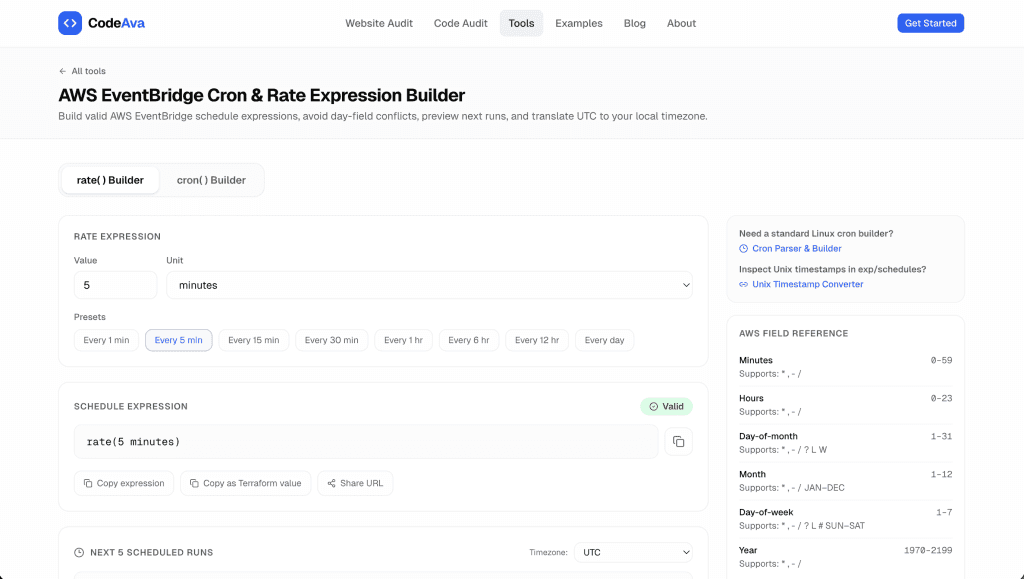Open Examples in the navigation

579,23
